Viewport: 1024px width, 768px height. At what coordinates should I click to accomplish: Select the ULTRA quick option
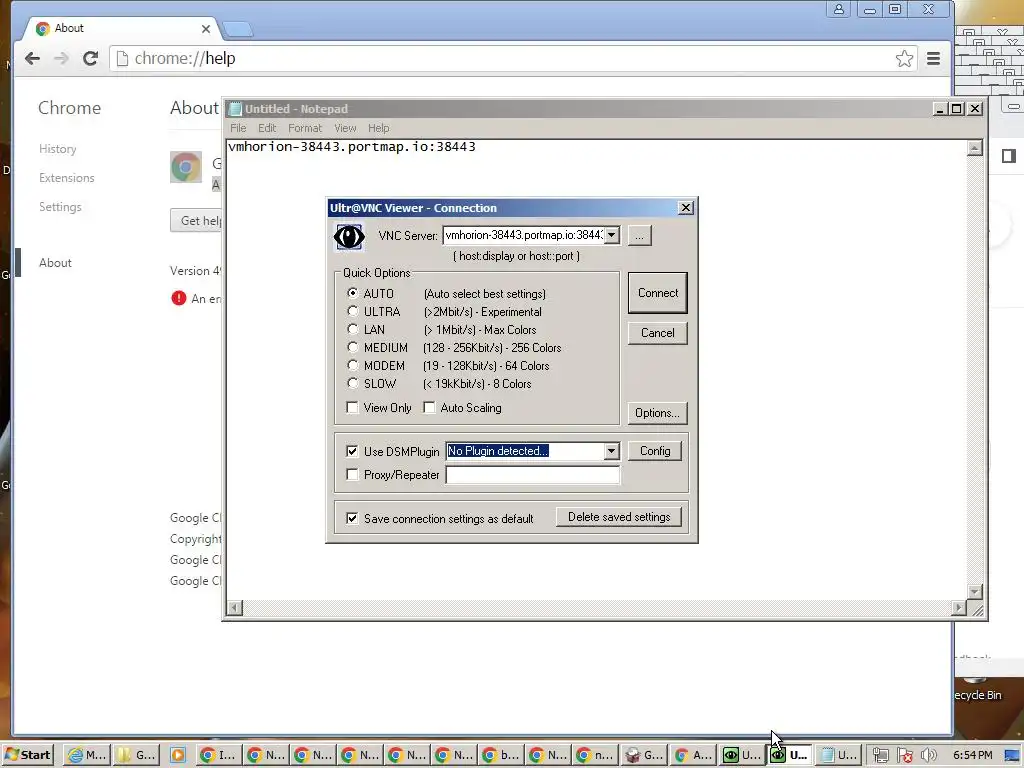point(353,312)
